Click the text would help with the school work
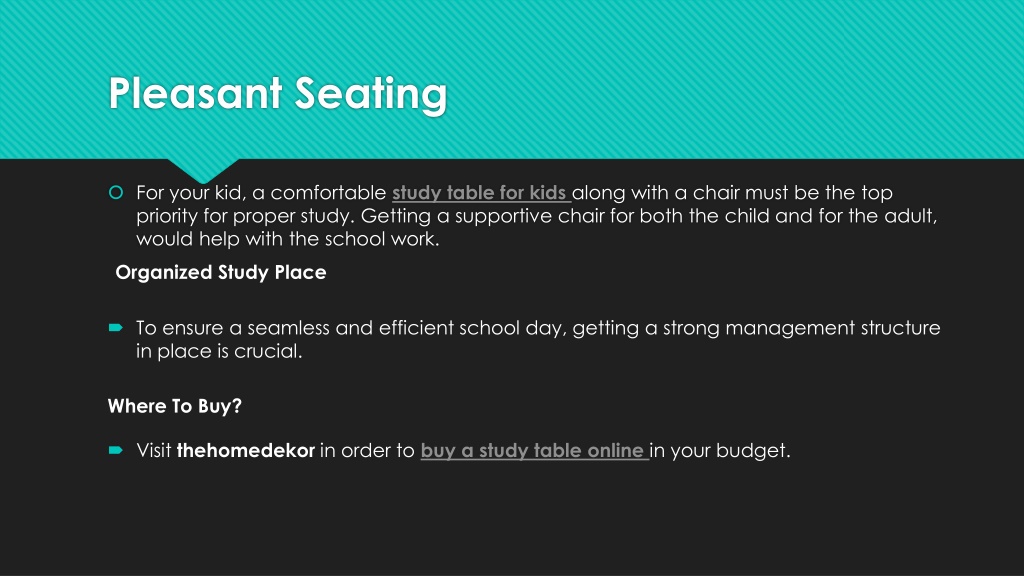The width and height of the screenshot is (1024, 576). [x=288, y=239]
